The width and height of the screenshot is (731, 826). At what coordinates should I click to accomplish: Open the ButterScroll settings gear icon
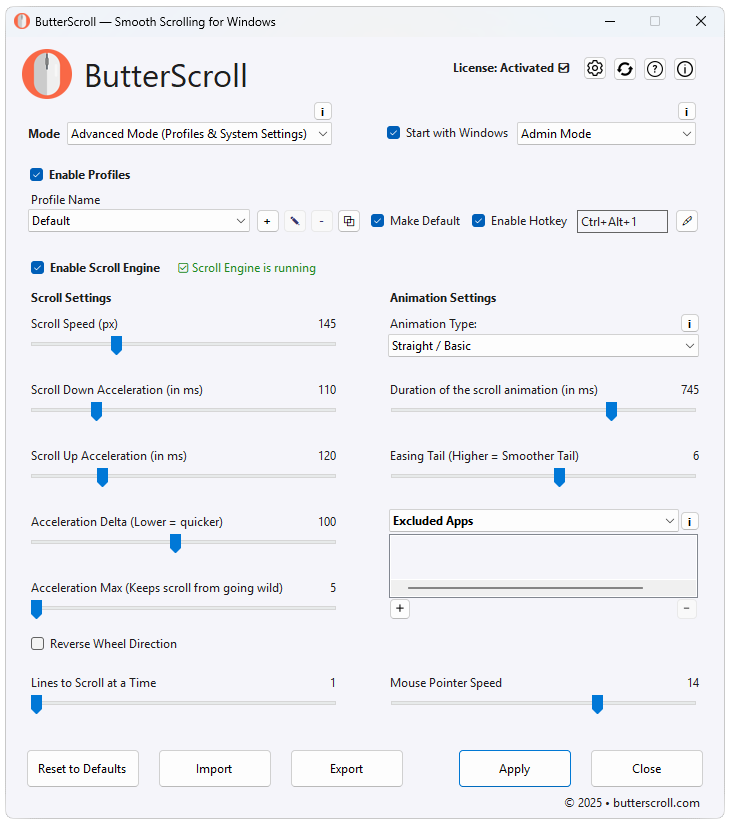click(x=595, y=69)
